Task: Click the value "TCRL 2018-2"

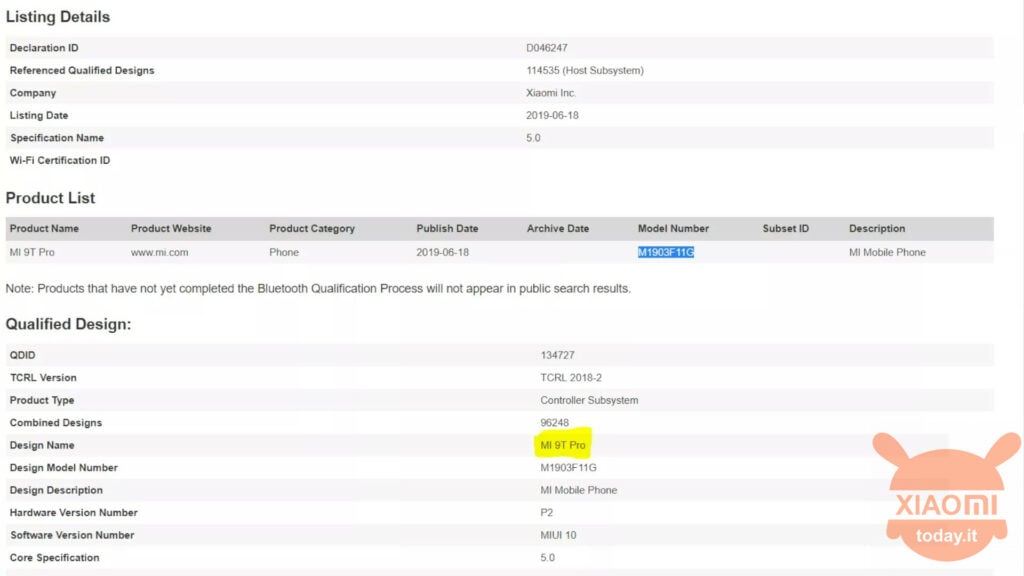Action: coord(571,377)
